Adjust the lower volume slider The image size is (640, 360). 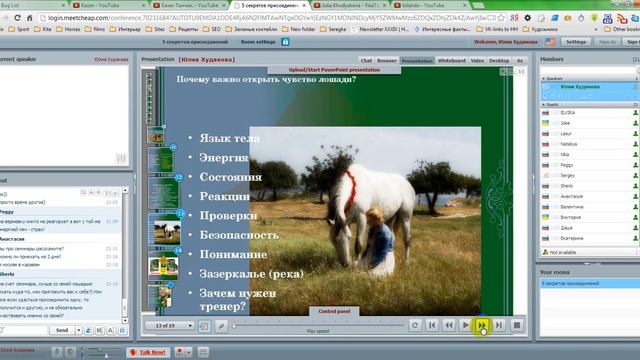point(104,356)
